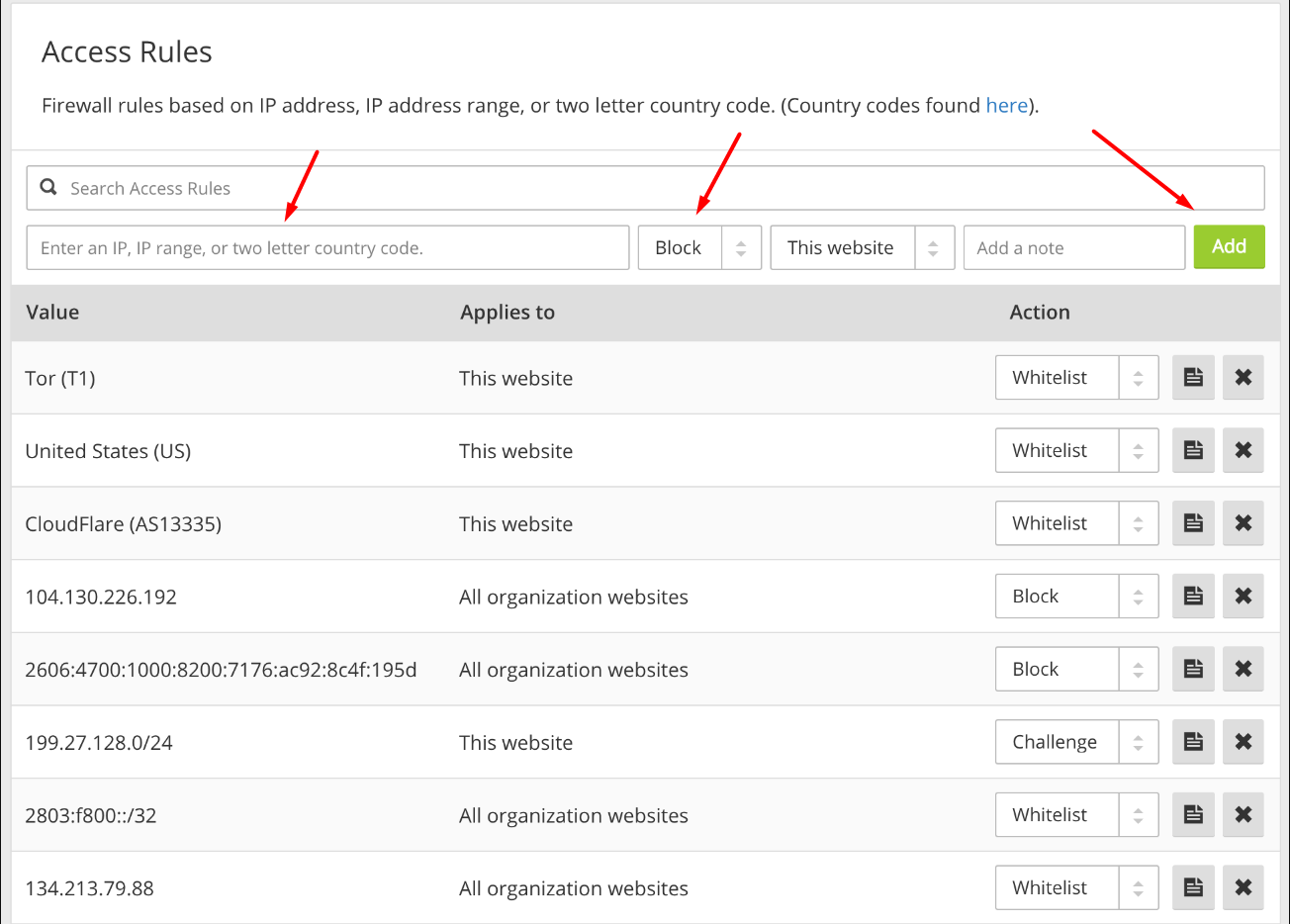Open note for 199.27.128.0/24 rule

(1193, 742)
